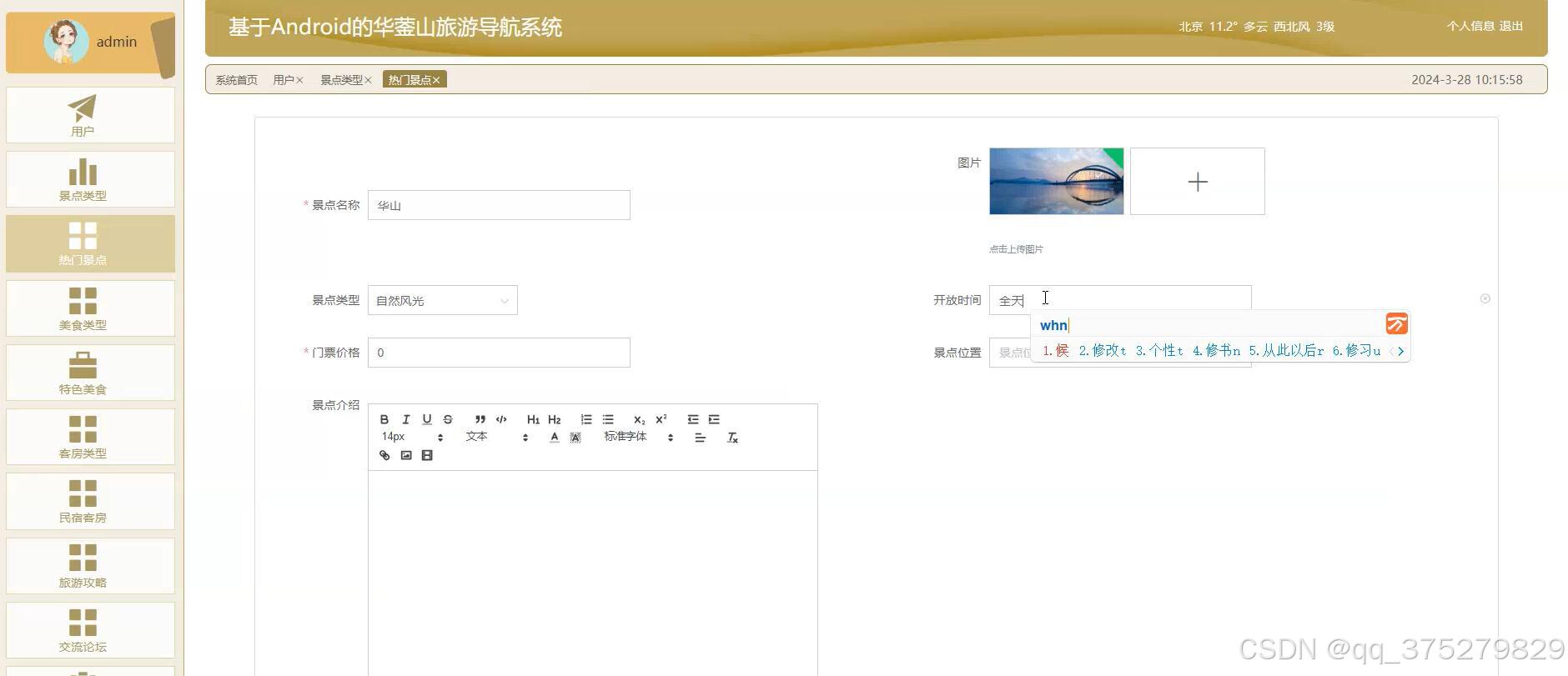Close the 用户 tab
The height and width of the screenshot is (676, 1568).
(299, 80)
